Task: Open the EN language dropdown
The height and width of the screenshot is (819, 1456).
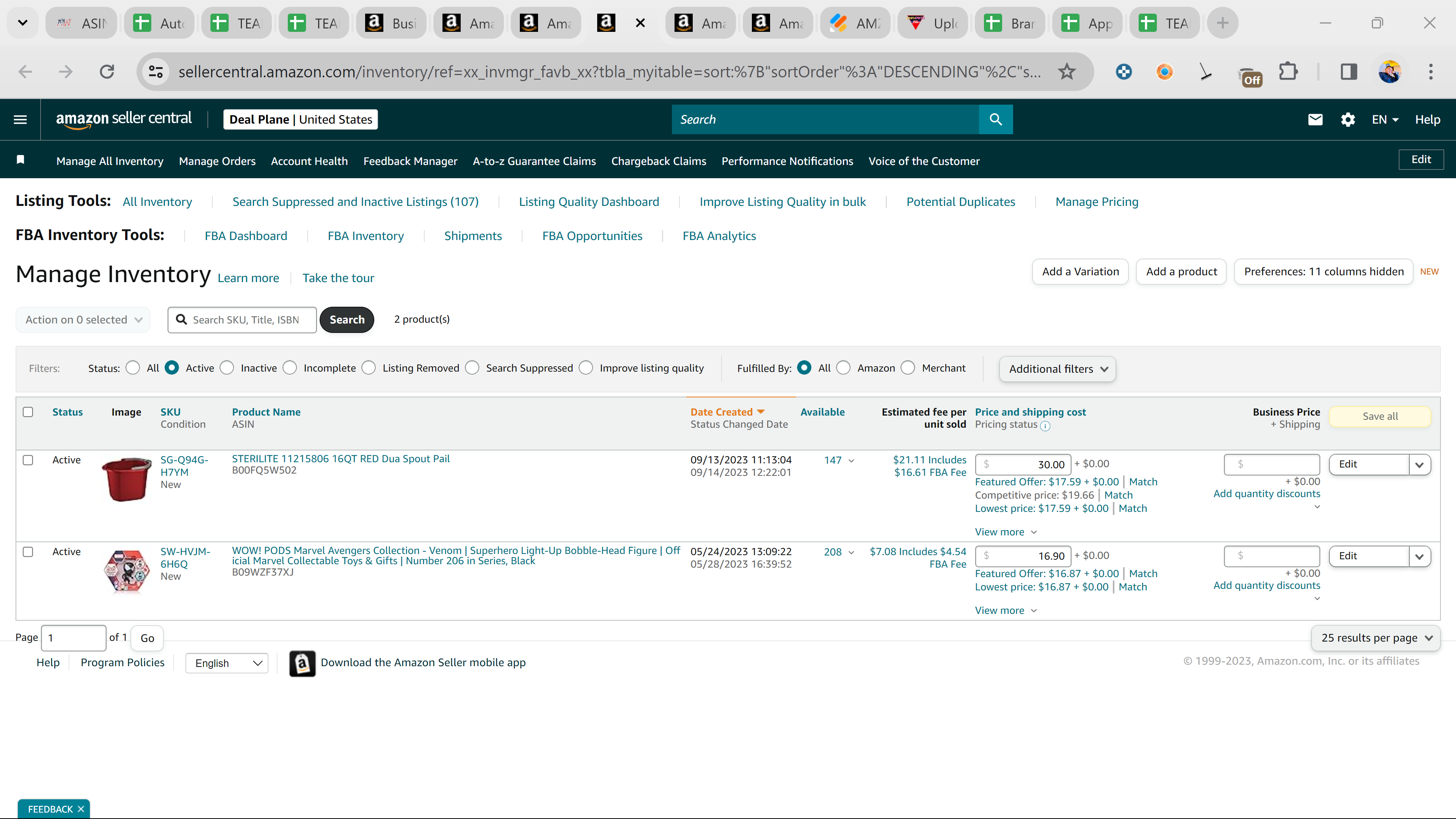Action: click(1385, 119)
